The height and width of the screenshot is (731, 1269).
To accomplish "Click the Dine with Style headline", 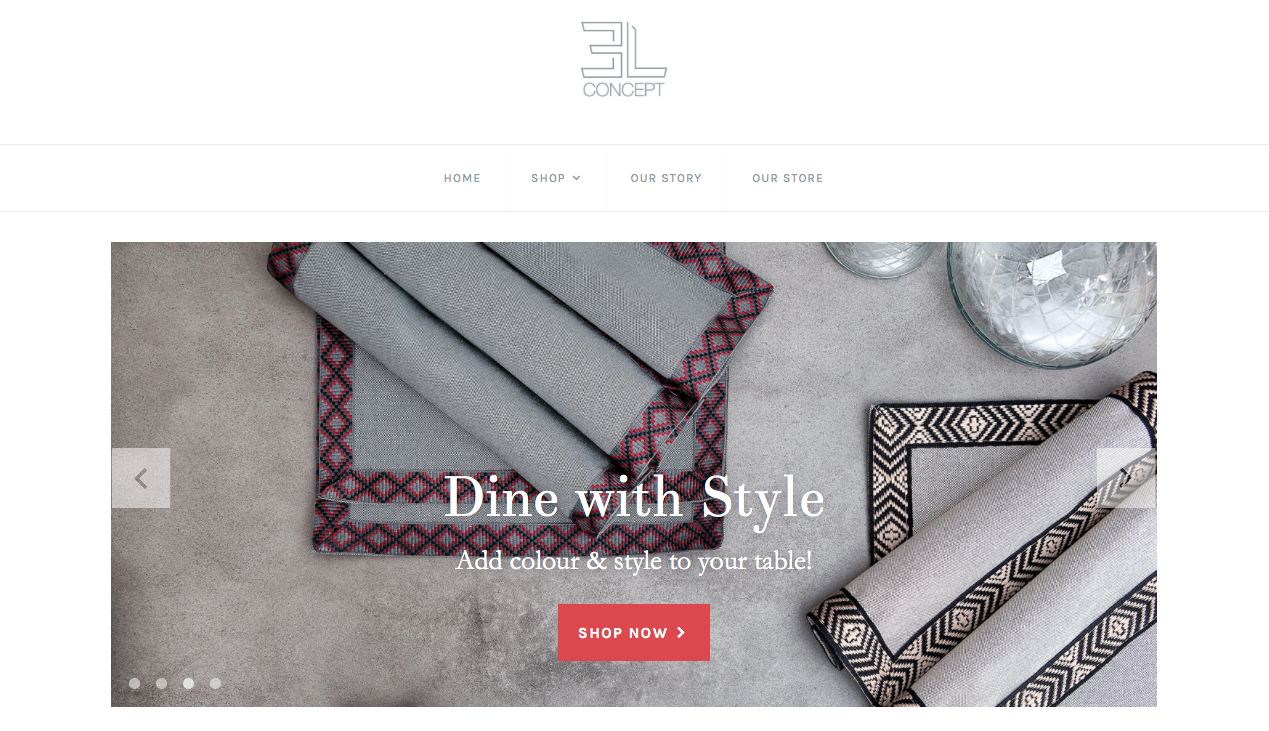I will tap(634, 497).
